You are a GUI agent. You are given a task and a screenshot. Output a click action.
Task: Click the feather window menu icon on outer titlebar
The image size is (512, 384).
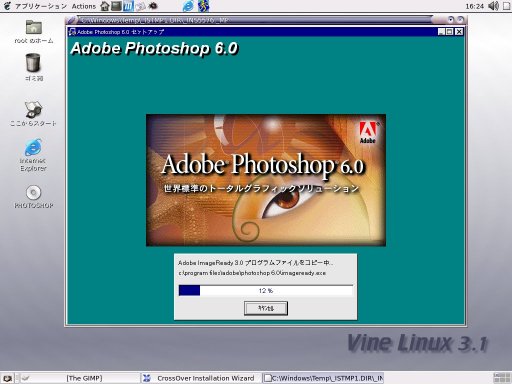pos(72,20)
